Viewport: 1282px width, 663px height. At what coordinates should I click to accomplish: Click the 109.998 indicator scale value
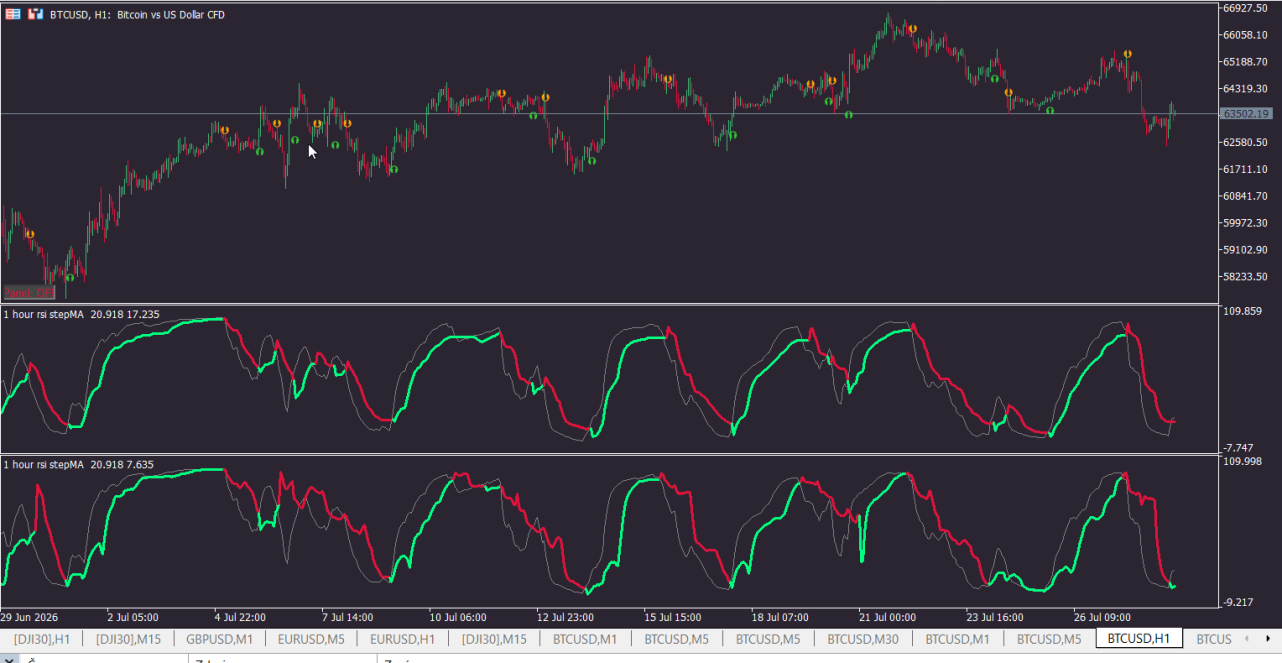click(1242, 461)
